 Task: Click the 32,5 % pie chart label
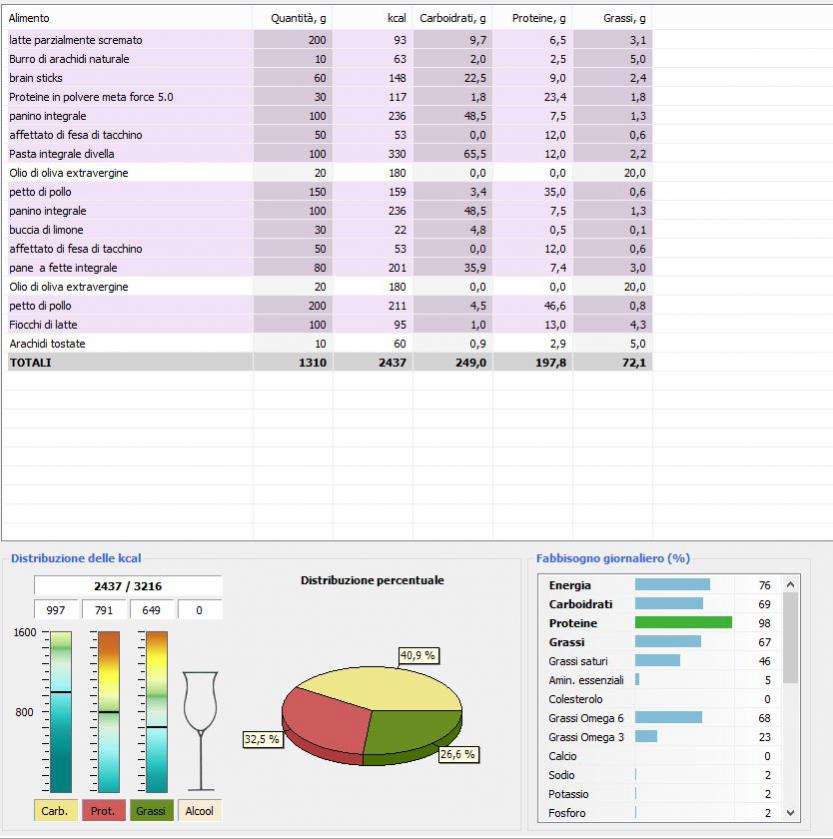[262, 739]
